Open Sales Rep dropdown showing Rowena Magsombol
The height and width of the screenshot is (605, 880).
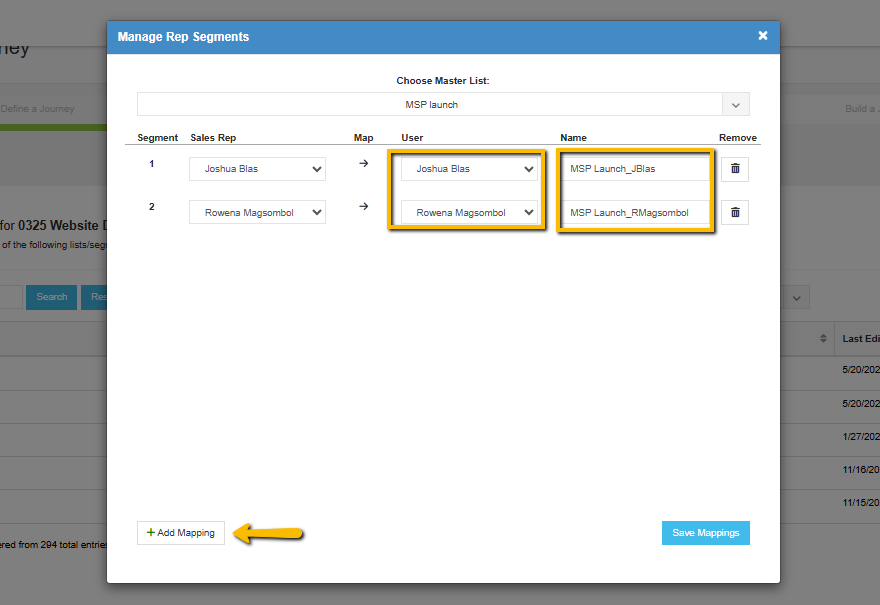257,213
